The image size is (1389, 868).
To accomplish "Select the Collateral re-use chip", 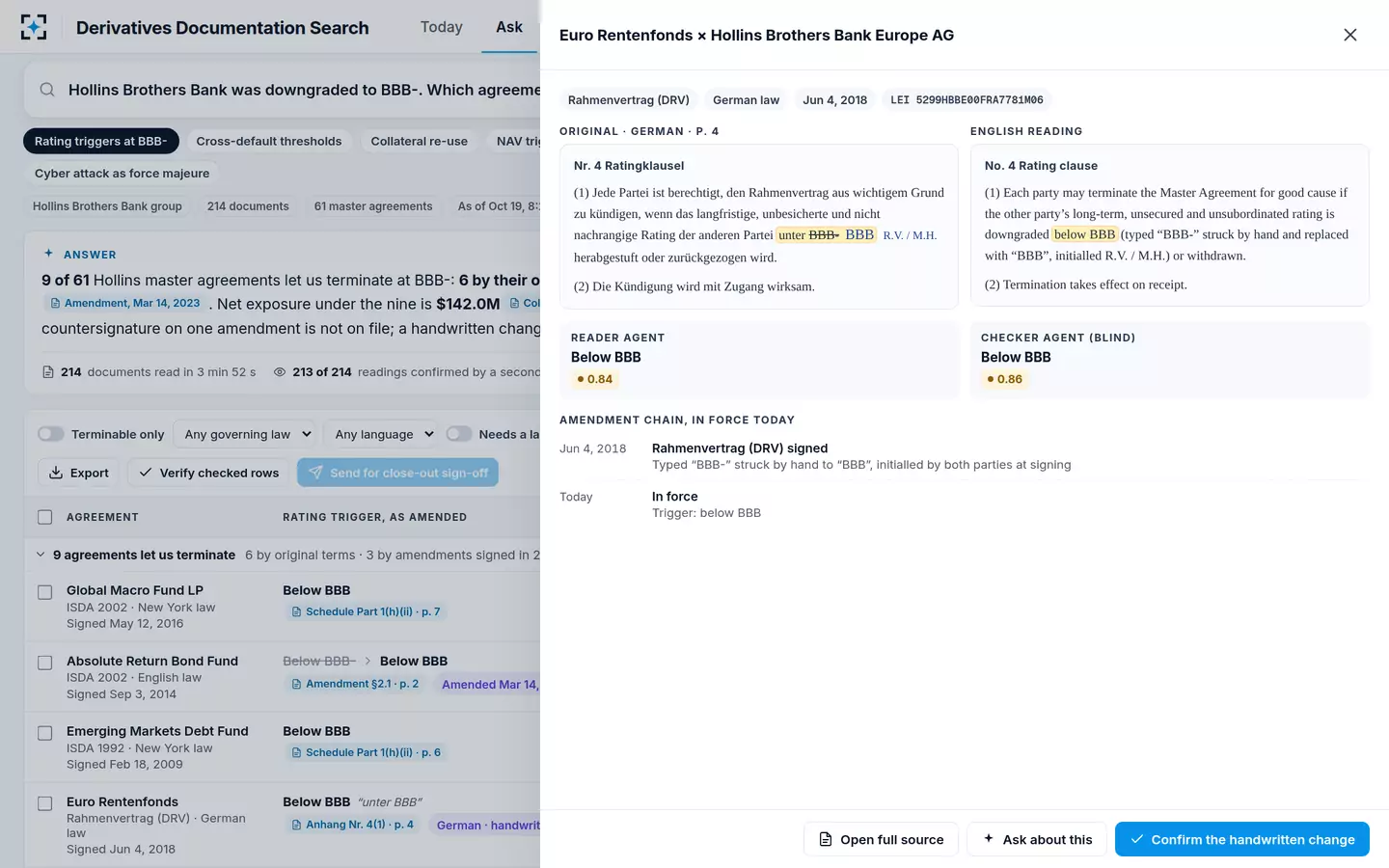I will coord(420,141).
